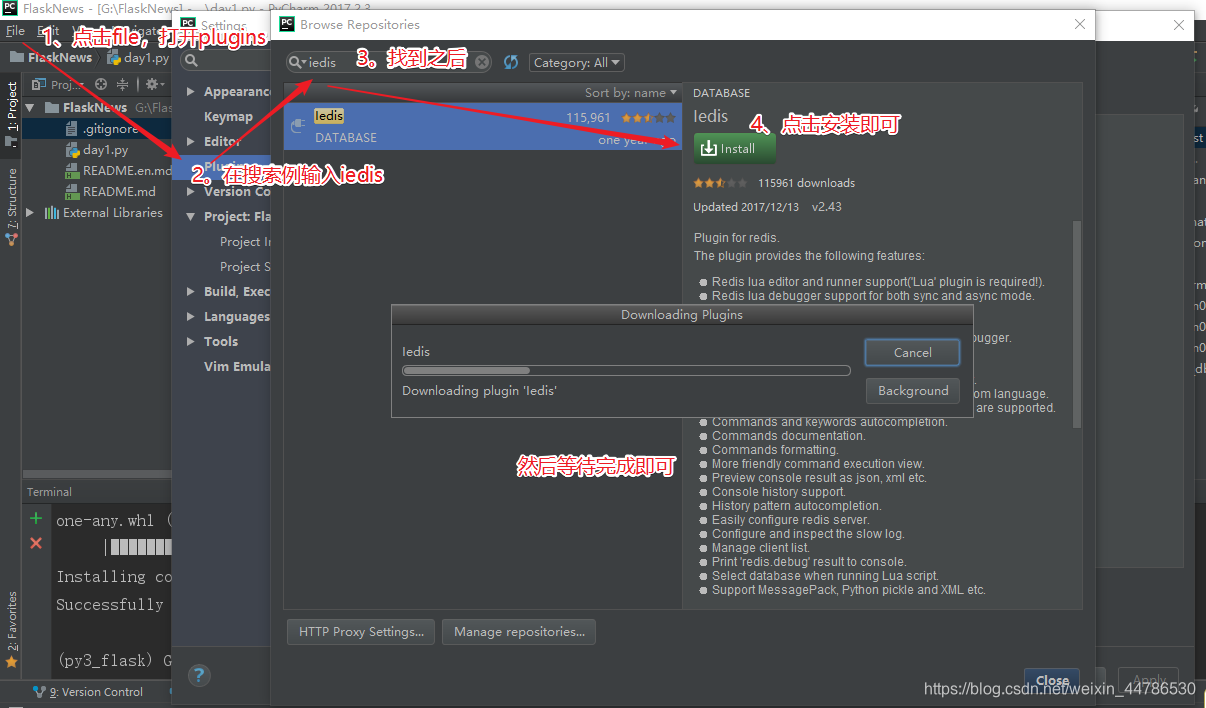Install the Iedis plugin
This screenshot has width=1206, height=708.
(x=734, y=147)
